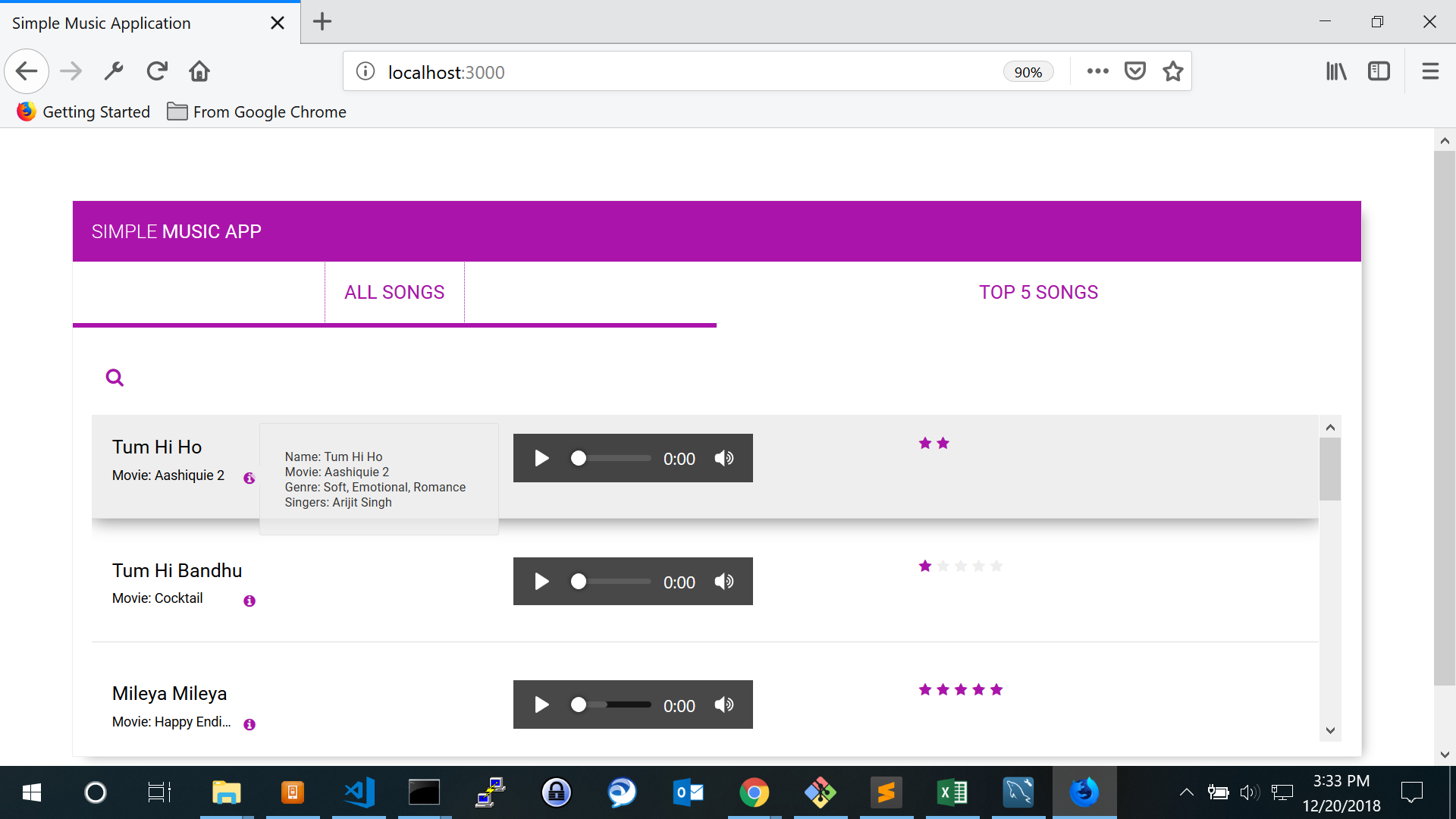Show info for Happy Endi... movie
The image size is (1456, 819).
[x=249, y=724]
